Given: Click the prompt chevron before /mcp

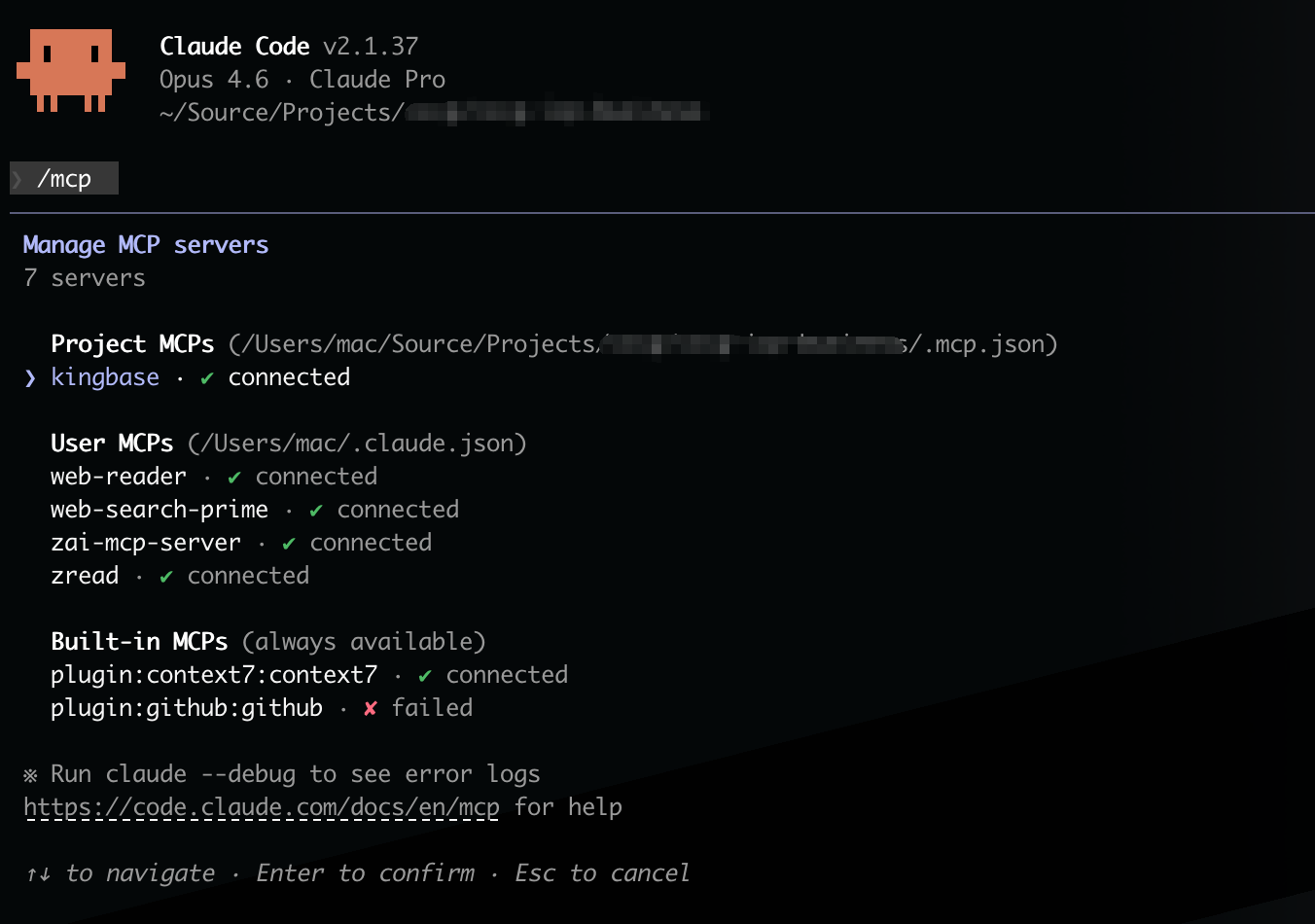Looking at the screenshot, I should tap(18, 179).
